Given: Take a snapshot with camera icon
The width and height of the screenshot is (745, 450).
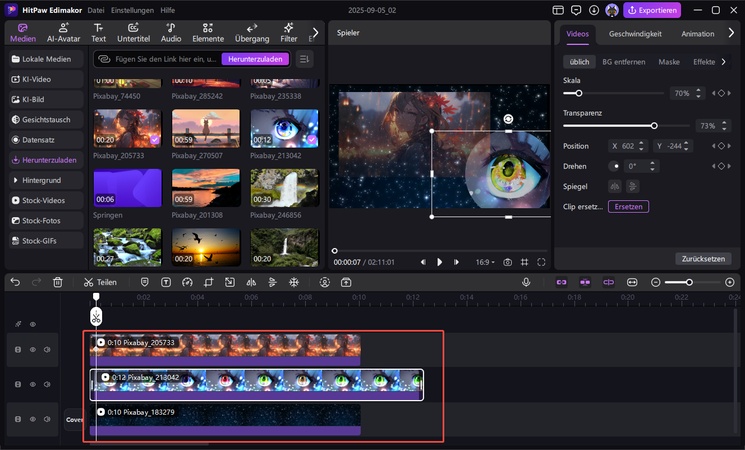Looking at the screenshot, I should (507, 262).
